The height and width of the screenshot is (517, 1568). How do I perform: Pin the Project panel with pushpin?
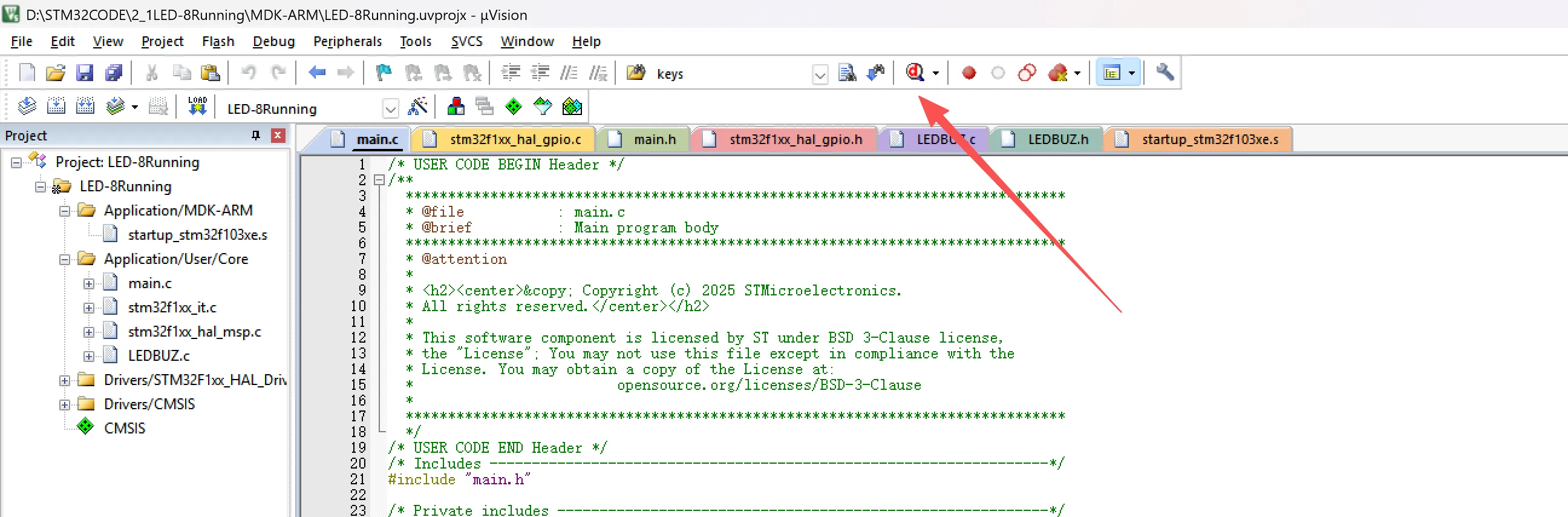point(256,135)
